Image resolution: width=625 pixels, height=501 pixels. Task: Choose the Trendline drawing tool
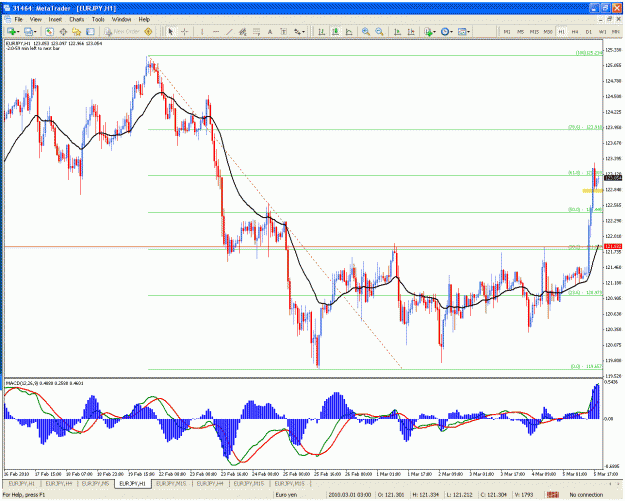tap(229, 32)
